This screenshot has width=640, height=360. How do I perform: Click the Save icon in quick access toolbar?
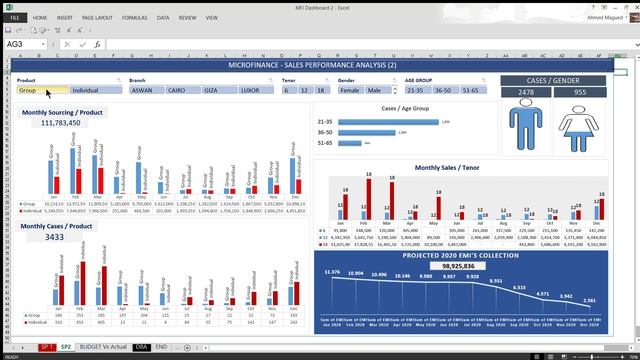(8, 30)
